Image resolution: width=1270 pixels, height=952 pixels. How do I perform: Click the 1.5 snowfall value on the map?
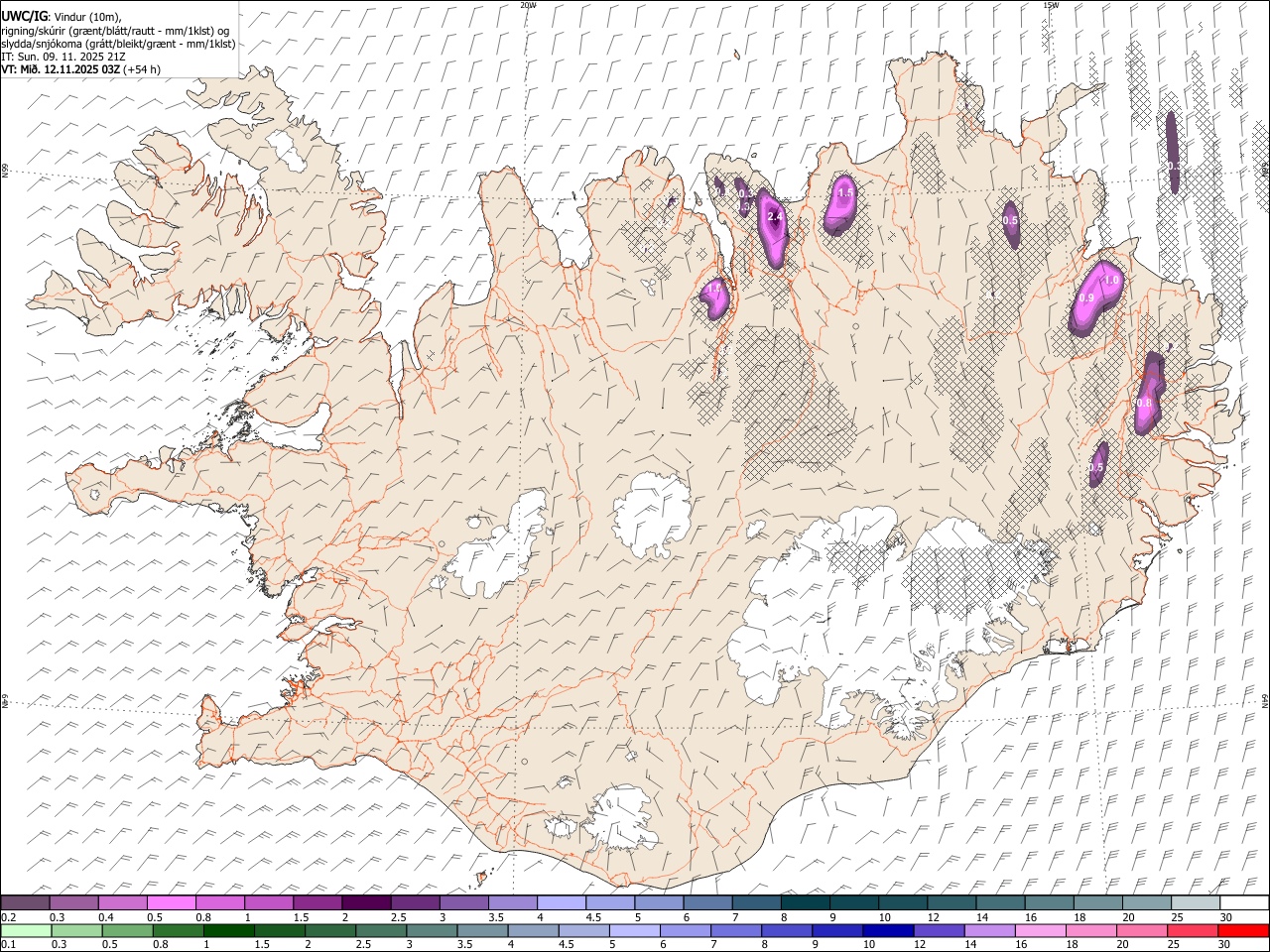(845, 192)
